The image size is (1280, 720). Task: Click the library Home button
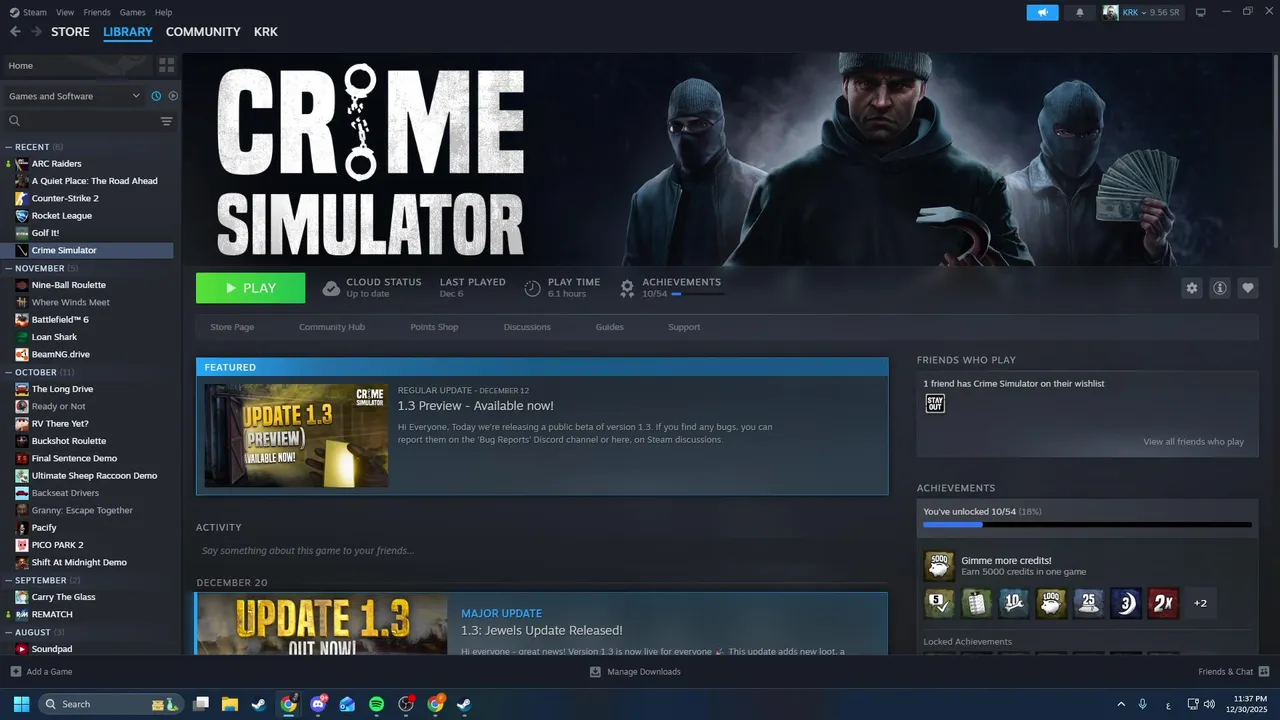tap(78, 65)
